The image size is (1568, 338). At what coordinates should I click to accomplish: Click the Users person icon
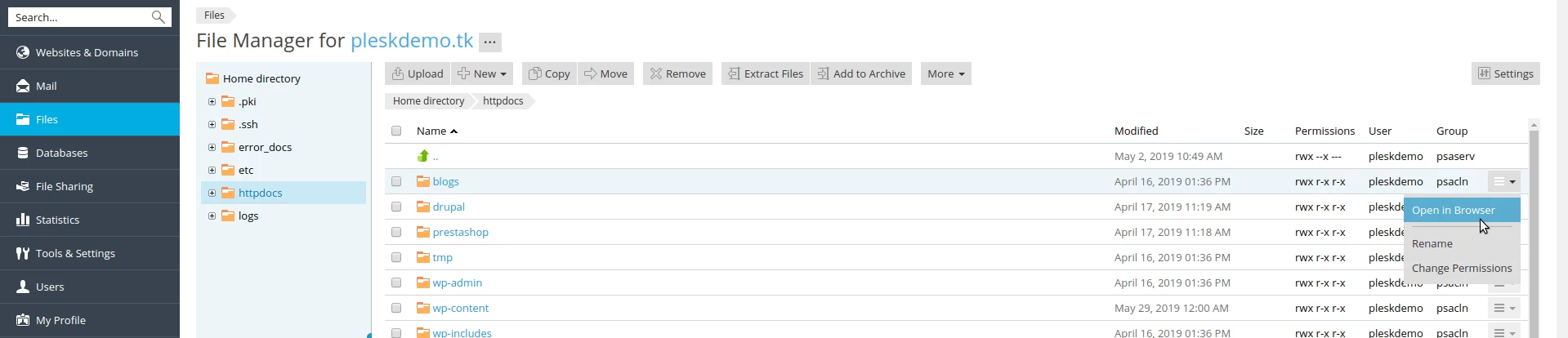[x=23, y=287]
